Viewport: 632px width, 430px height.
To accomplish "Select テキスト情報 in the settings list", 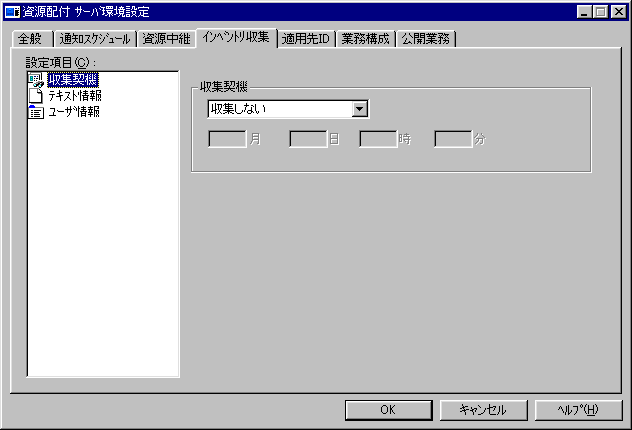I will [x=75, y=96].
